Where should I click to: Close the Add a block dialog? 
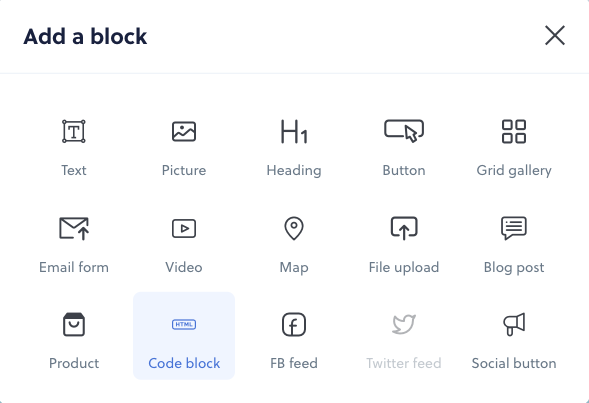coord(555,35)
